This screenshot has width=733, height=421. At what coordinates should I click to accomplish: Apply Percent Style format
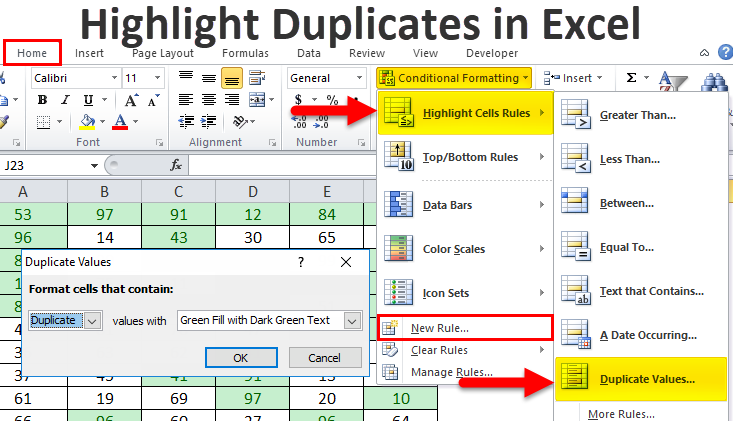[x=332, y=100]
